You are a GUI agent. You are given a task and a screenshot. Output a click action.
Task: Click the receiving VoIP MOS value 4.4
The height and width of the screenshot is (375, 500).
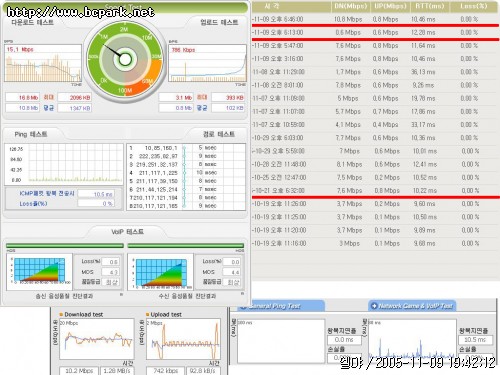coord(231,272)
